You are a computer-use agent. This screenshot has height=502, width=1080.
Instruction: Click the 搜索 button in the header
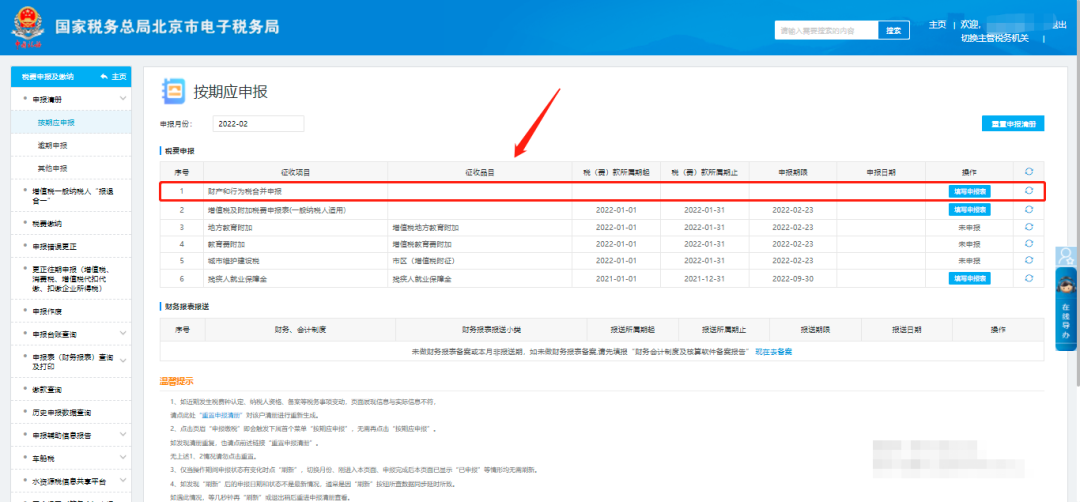click(894, 30)
